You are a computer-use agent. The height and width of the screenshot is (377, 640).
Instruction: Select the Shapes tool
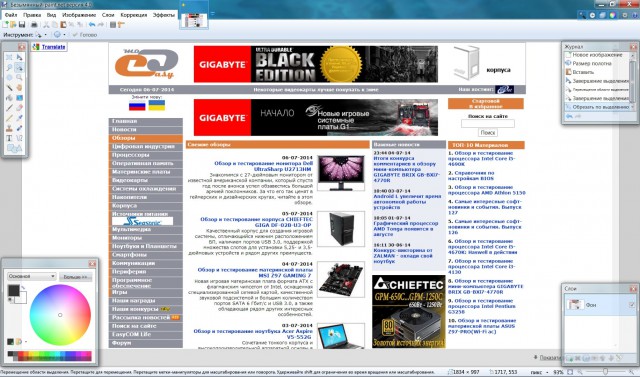(14, 149)
